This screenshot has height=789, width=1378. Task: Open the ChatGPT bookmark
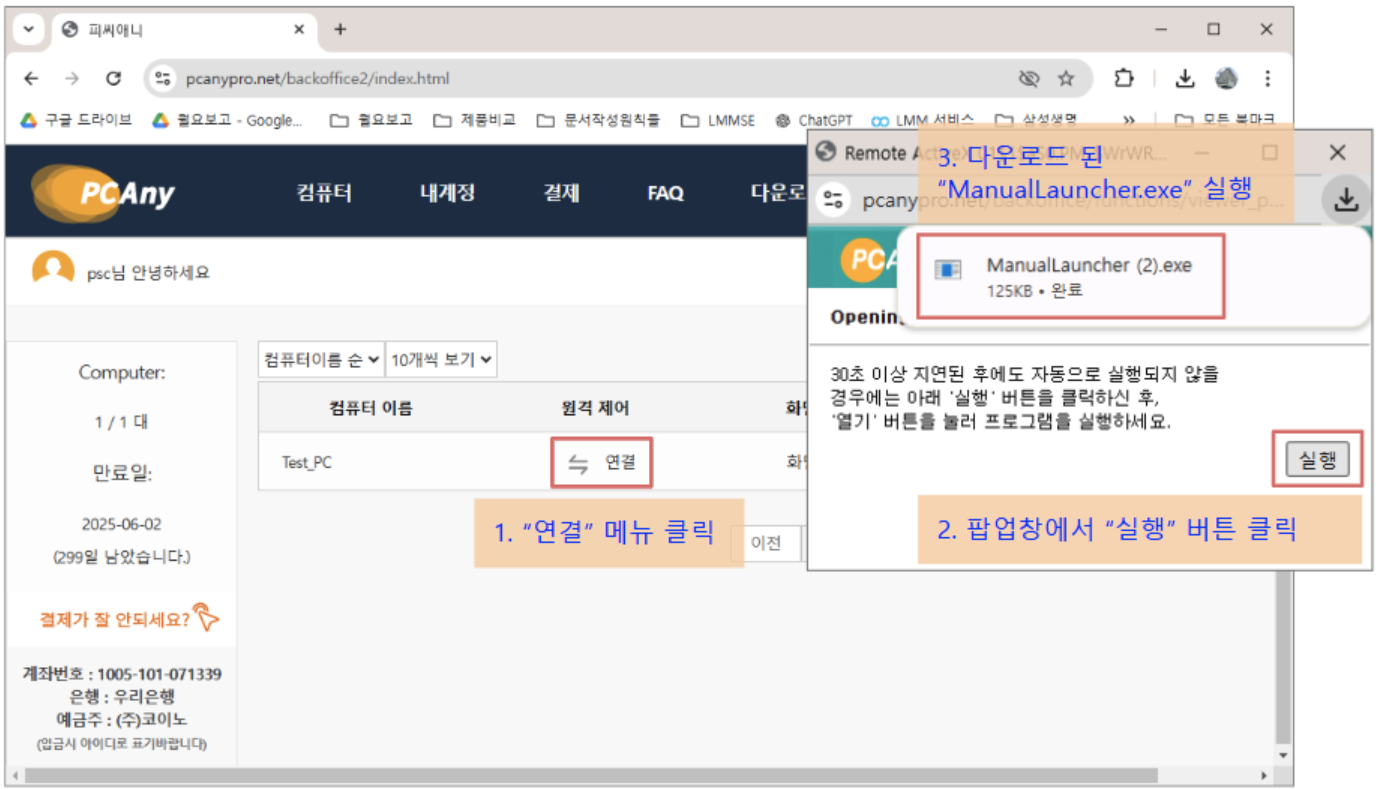[813, 120]
